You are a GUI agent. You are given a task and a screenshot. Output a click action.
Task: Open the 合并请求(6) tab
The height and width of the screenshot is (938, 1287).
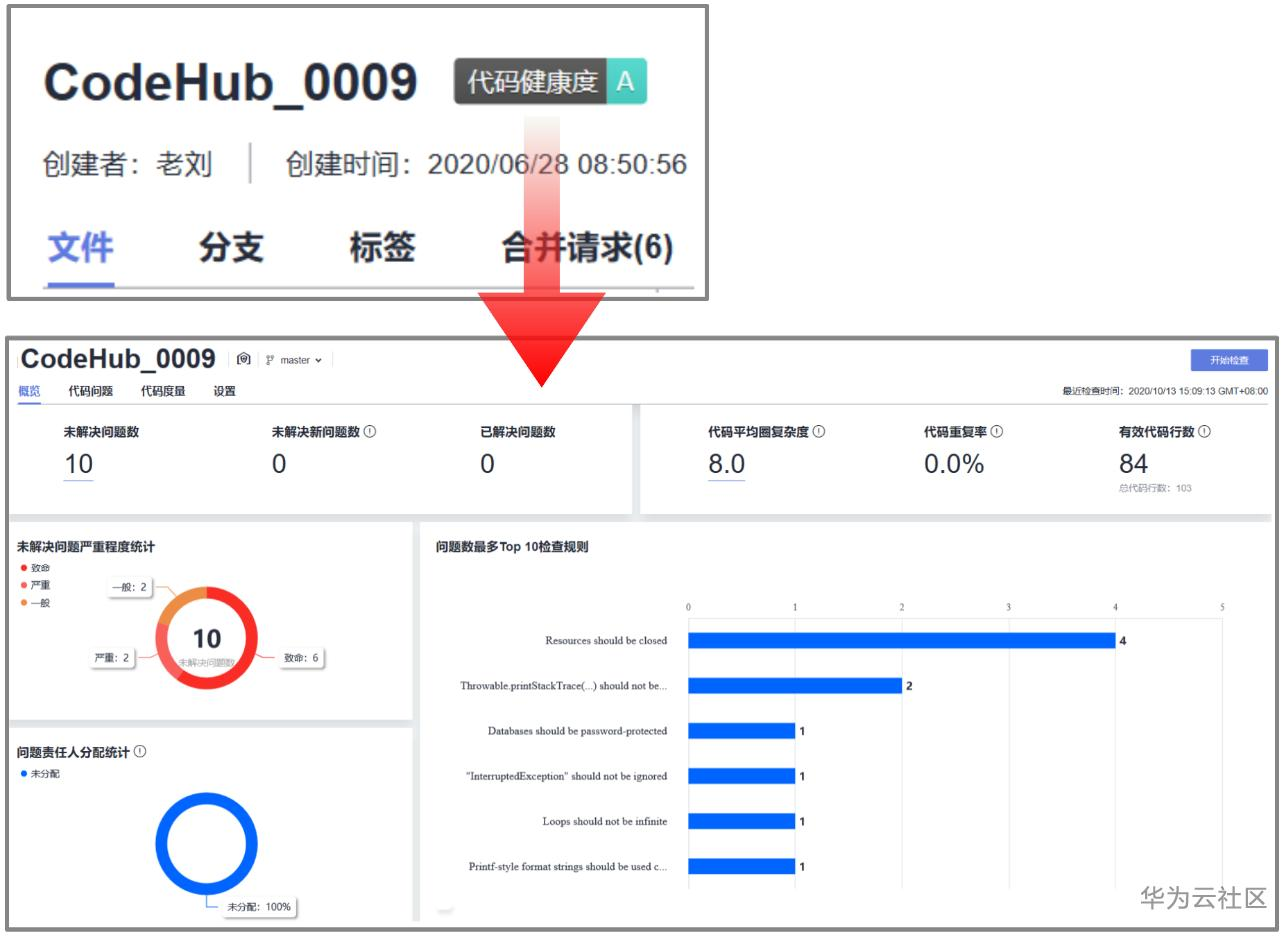587,248
